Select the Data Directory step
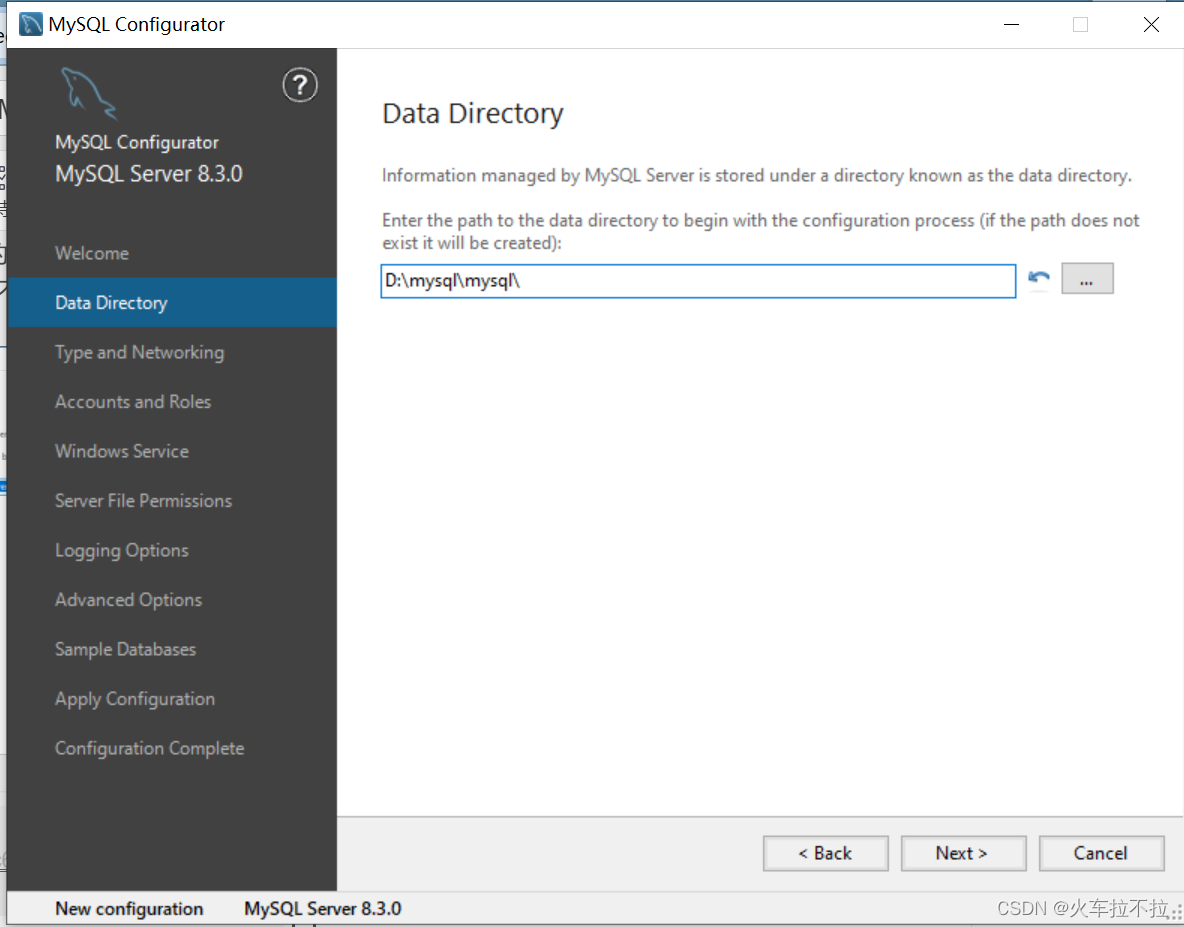 172,303
